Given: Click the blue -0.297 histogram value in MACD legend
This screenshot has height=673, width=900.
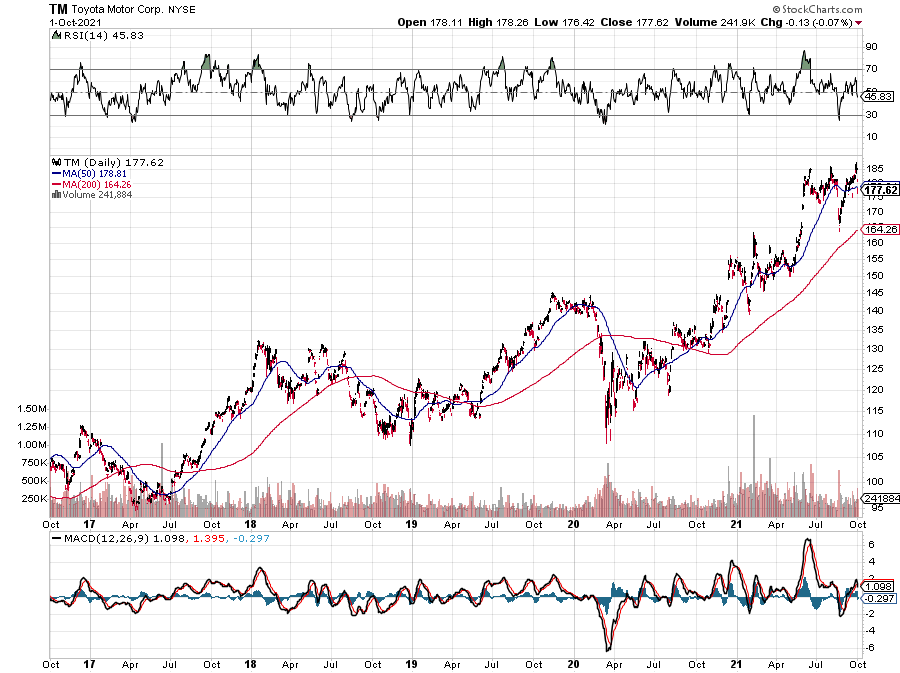Looking at the screenshot, I should 251,538.
